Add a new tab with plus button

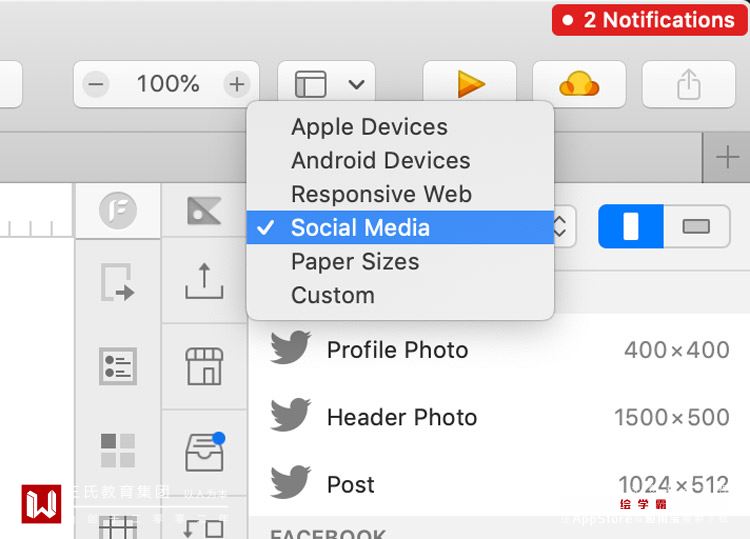click(728, 157)
